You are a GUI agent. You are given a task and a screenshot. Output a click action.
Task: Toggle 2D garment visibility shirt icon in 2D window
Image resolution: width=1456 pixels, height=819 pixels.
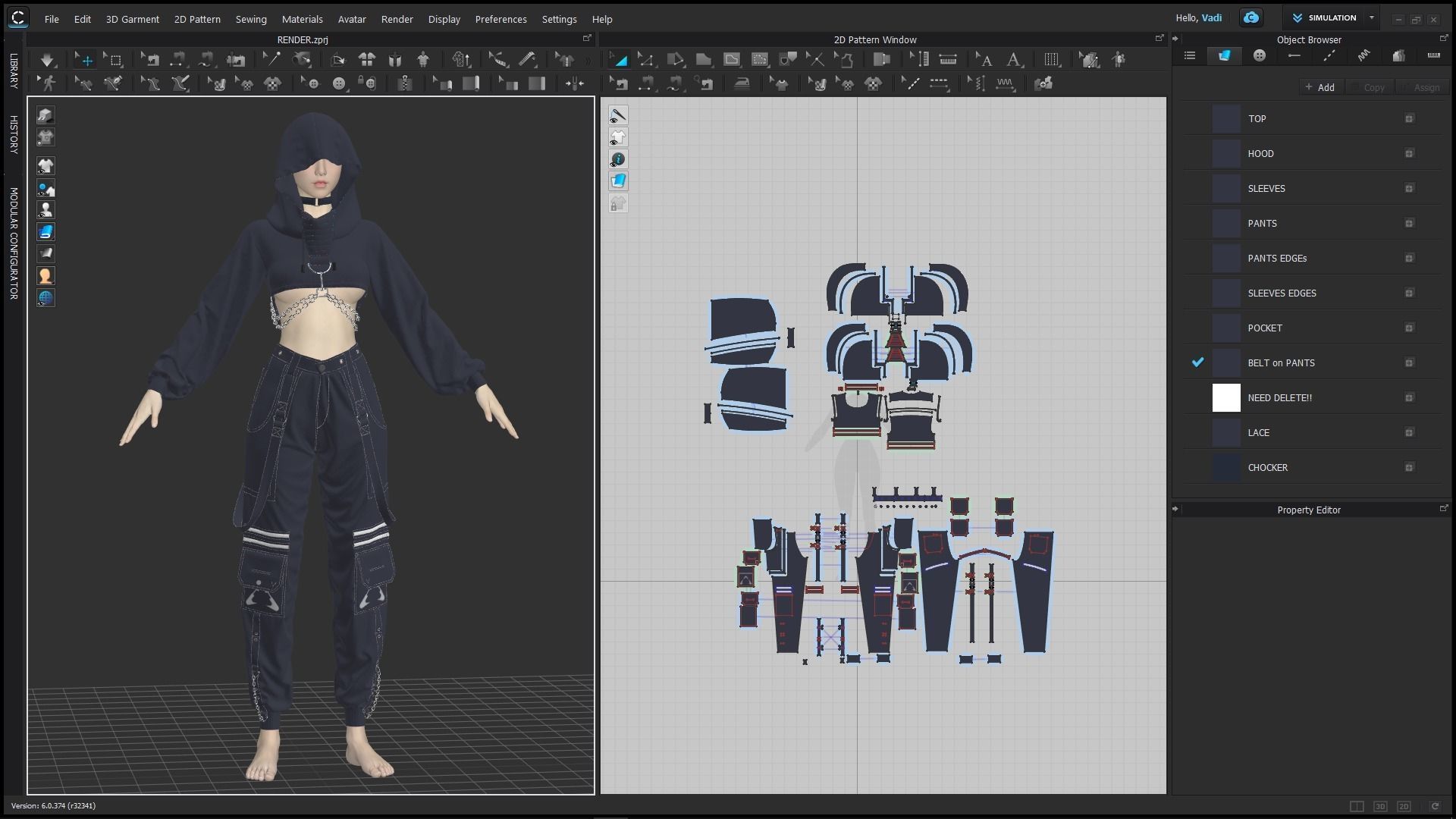coord(618,137)
